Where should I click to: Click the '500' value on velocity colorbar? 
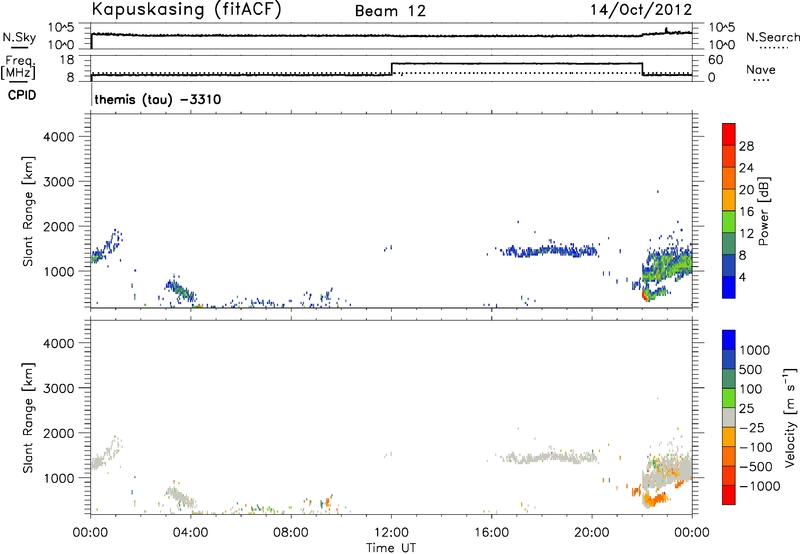751,370
